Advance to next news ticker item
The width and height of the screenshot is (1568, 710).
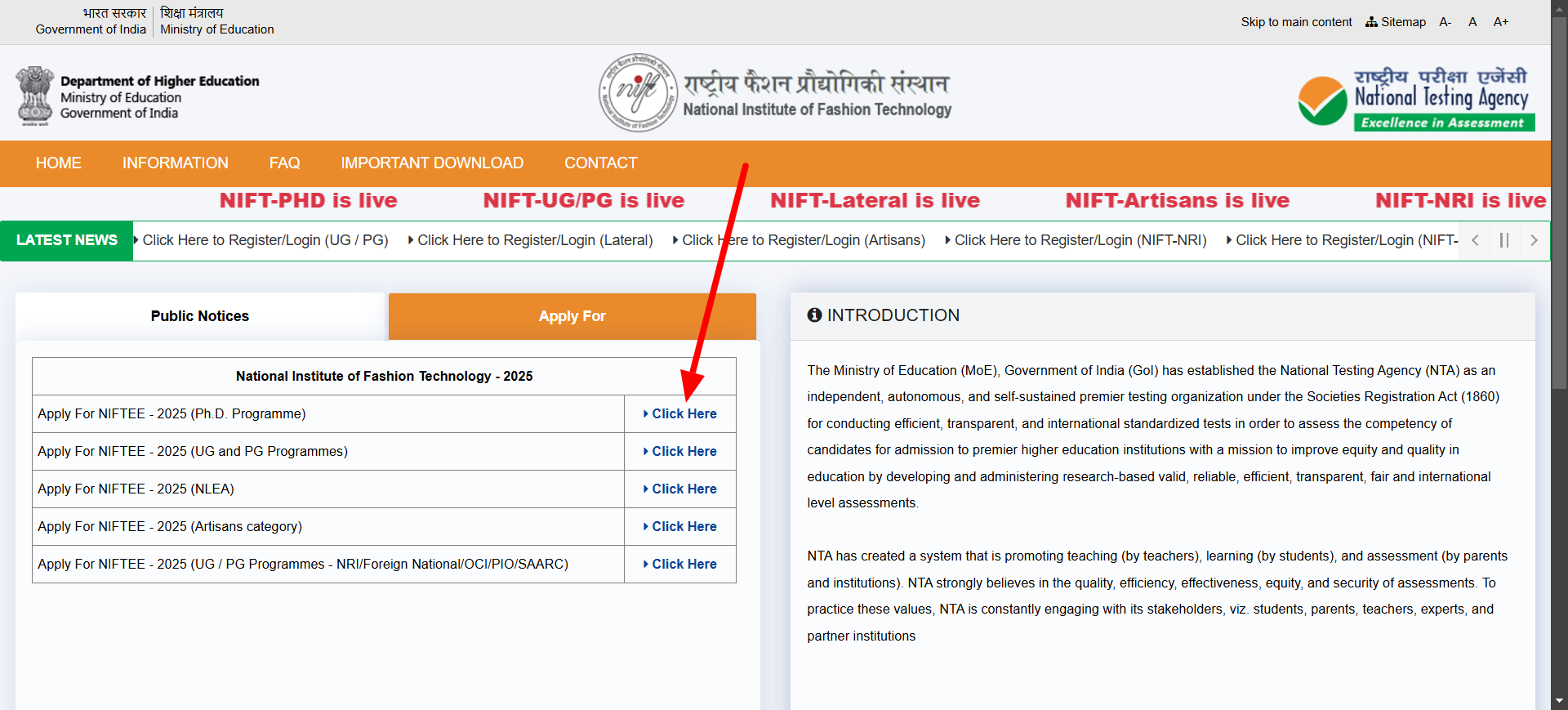click(x=1534, y=240)
